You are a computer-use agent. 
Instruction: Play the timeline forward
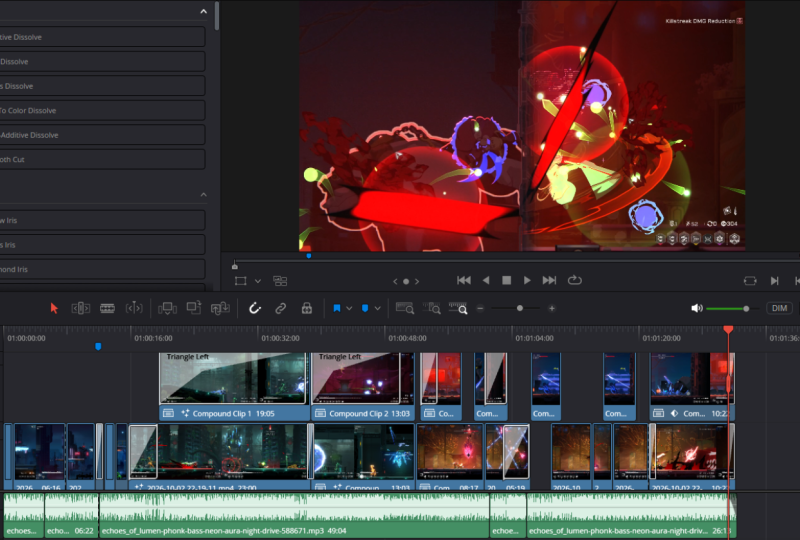coord(527,280)
